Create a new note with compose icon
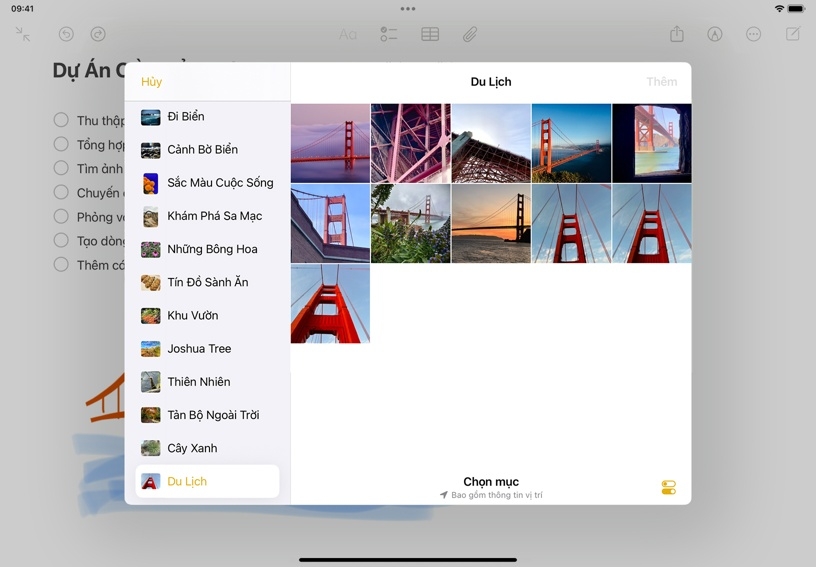The height and width of the screenshot is (567, 816). 793,34
